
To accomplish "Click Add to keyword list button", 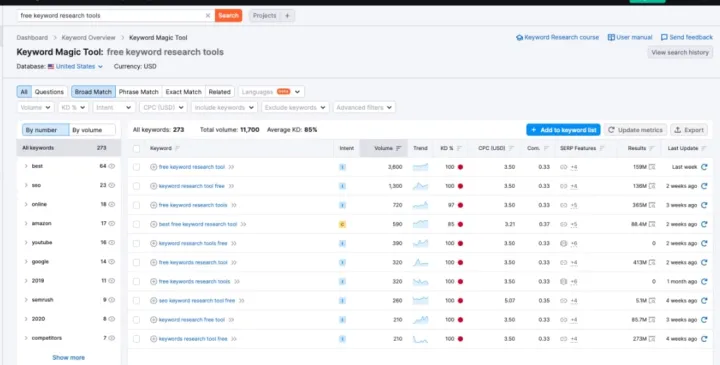I will click(563, 130).
